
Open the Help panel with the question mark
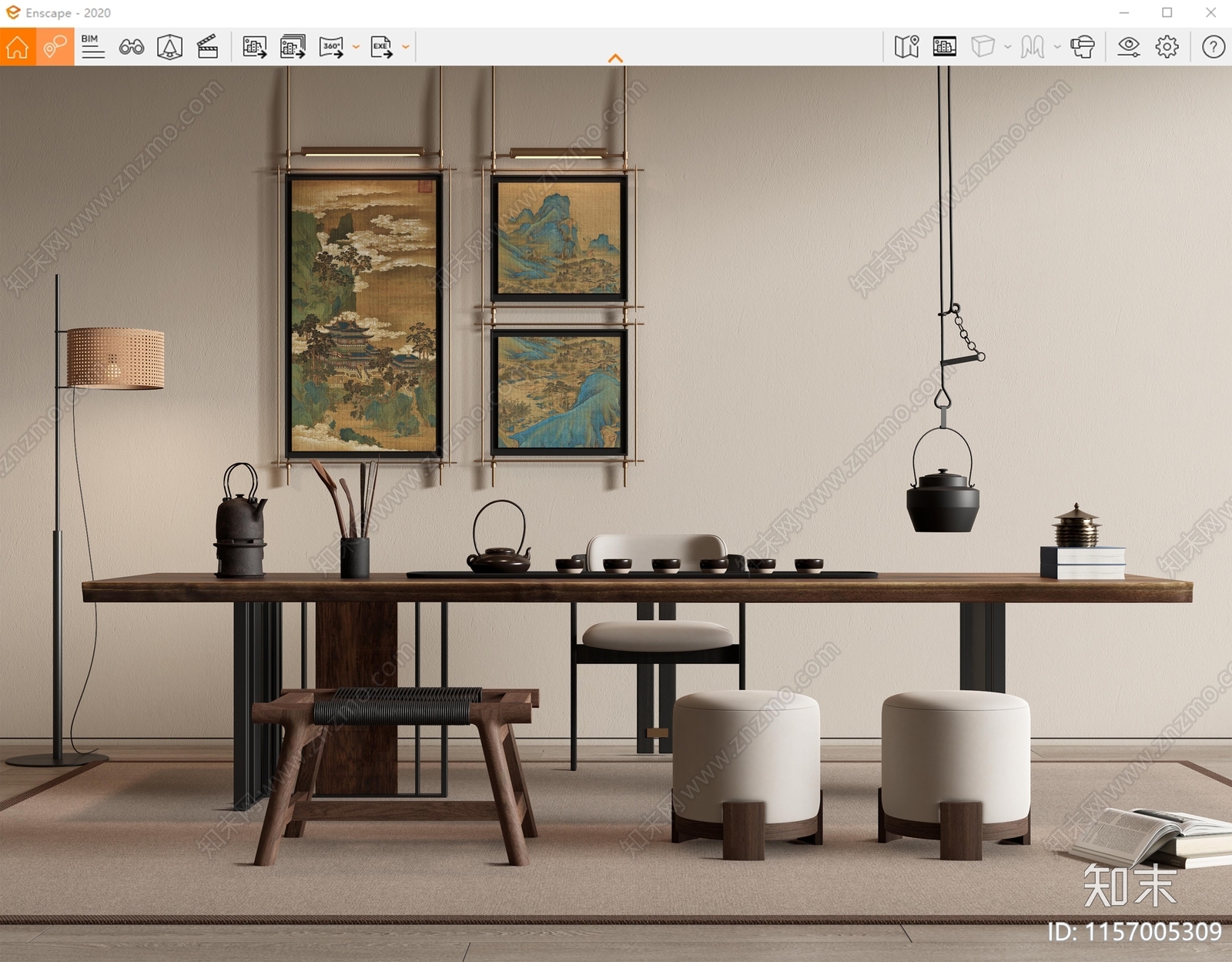[1214, 47]
